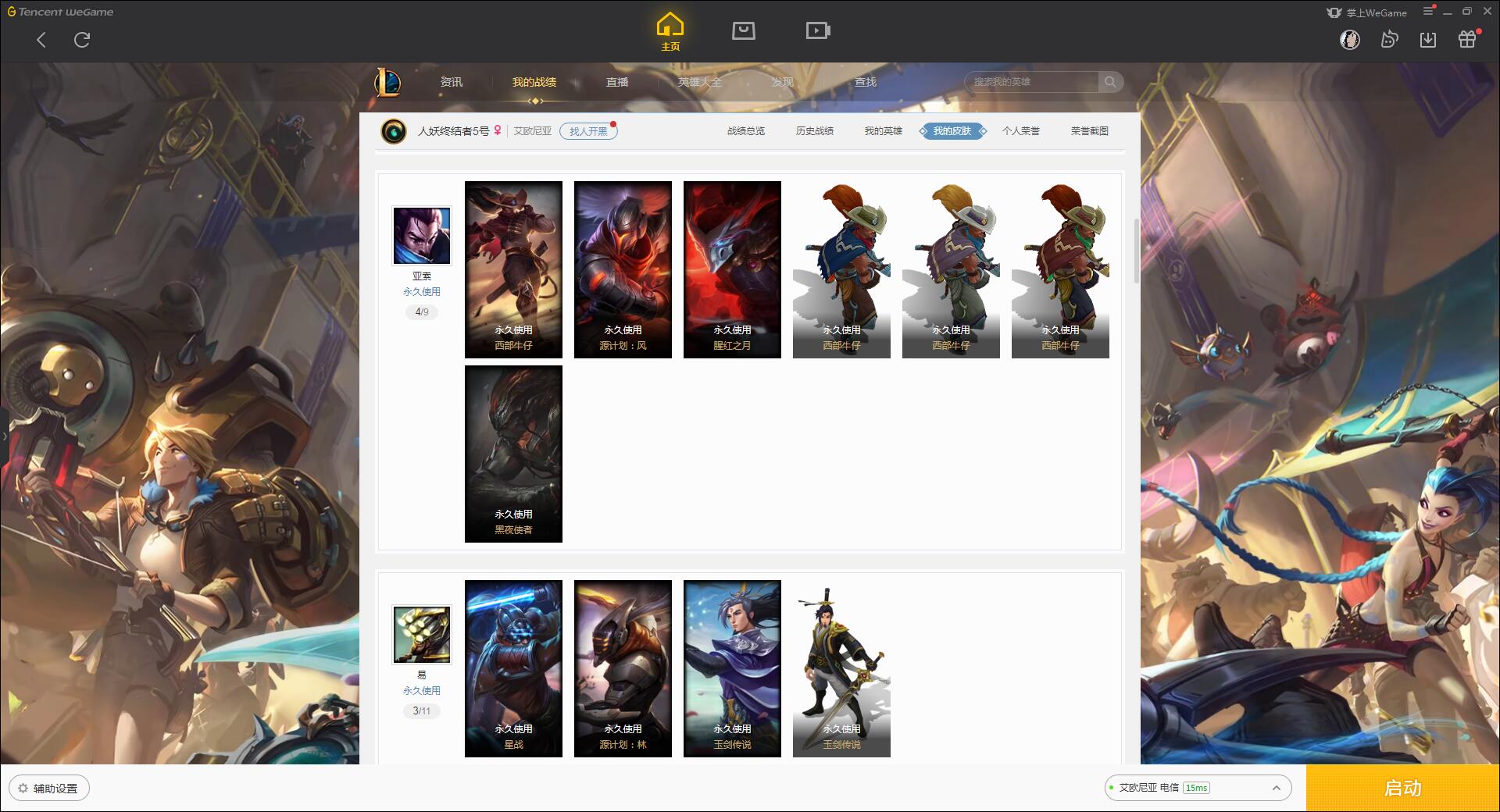
Task: Refresh the page with reload icon
Action: (x=82, y=40)
